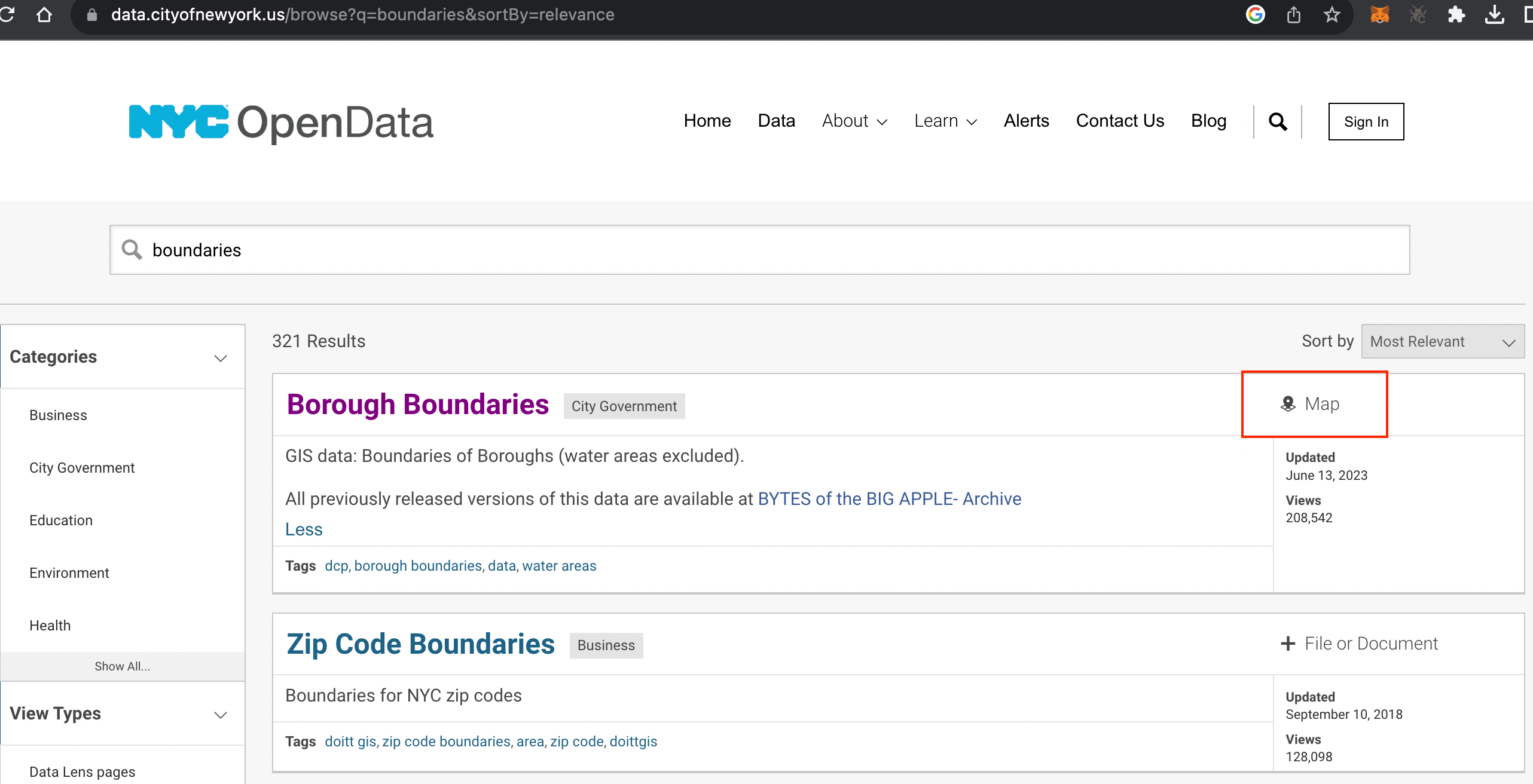Open the Data nav item

click(776, 121)
